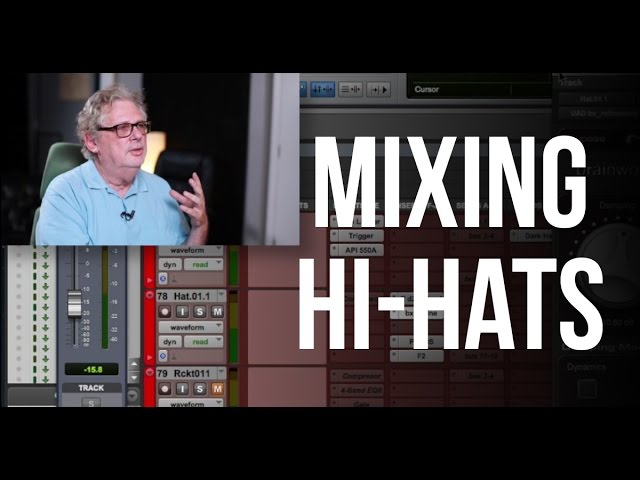Toggle input monitoring on the Rckt011 track
Viewport: 640px width, 480px height.
(182, 389)
